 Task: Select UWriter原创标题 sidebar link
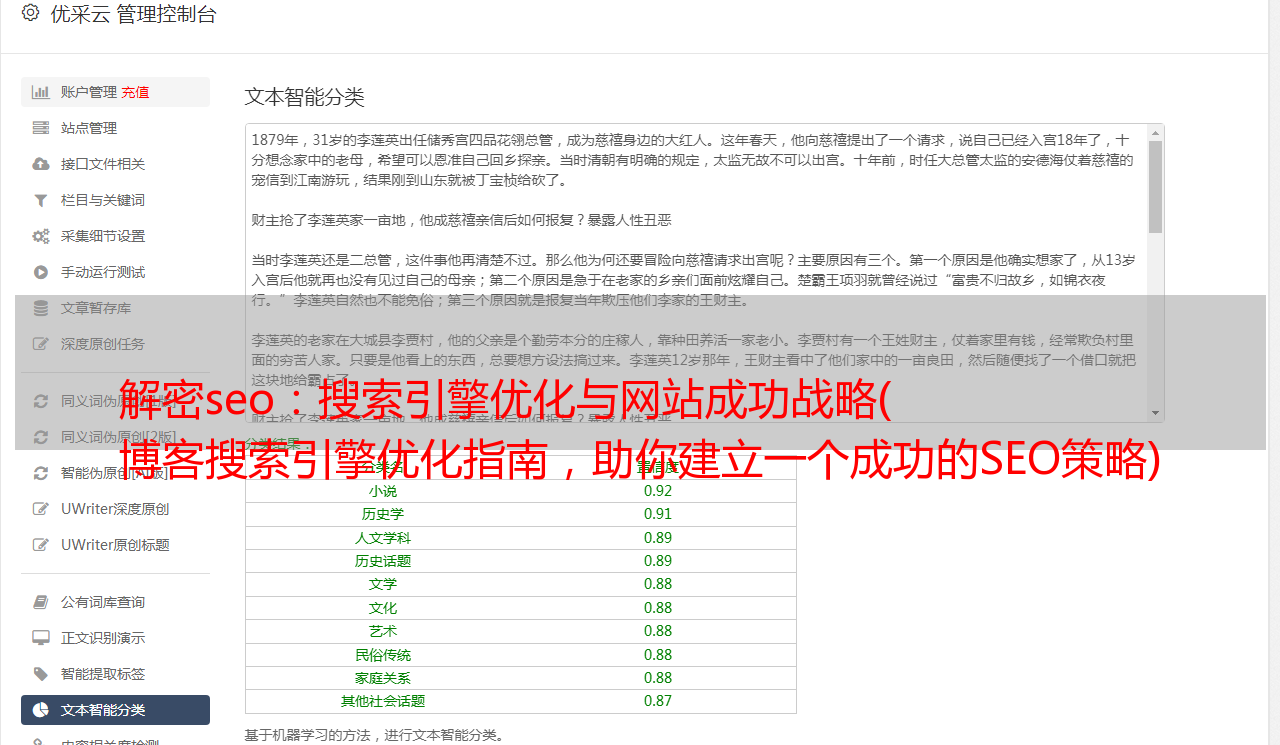(115, 545)
